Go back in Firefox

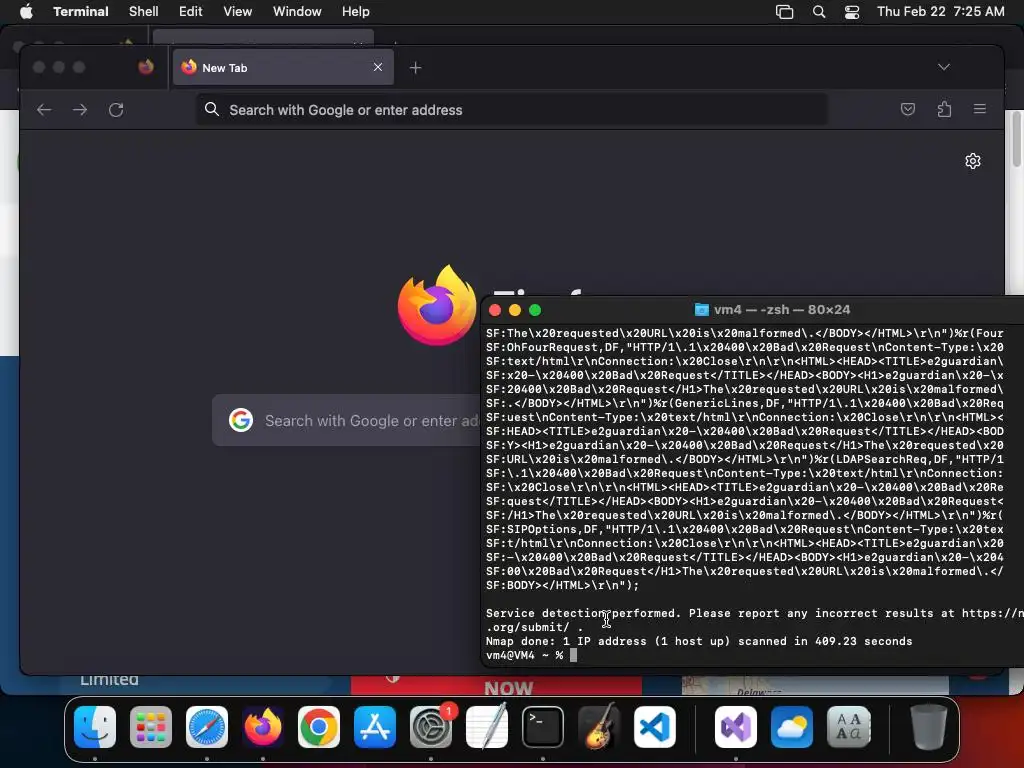pos(44,110)
